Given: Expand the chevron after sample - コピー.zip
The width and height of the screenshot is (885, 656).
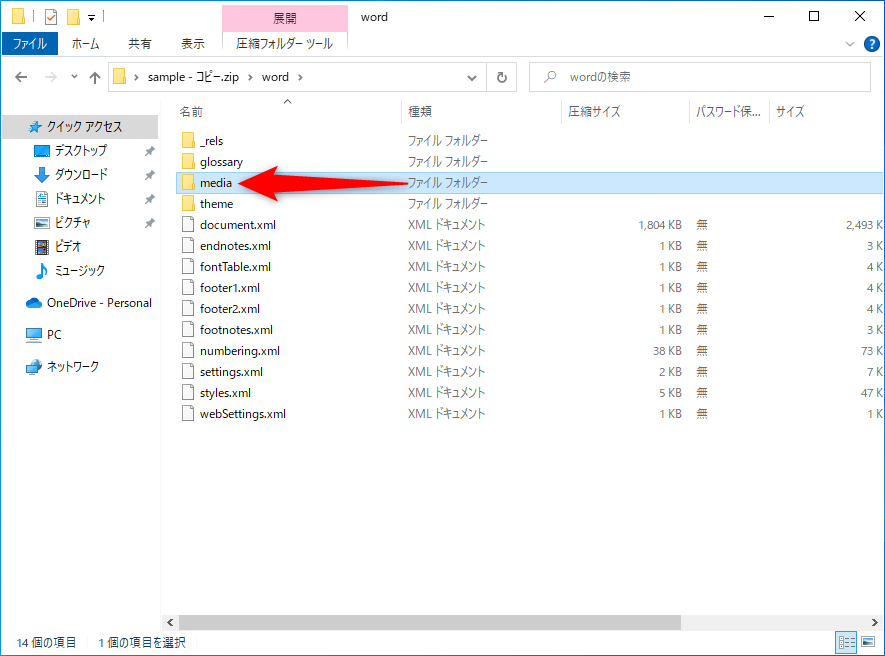Looking at the screenshot, I should coord(250,77).
